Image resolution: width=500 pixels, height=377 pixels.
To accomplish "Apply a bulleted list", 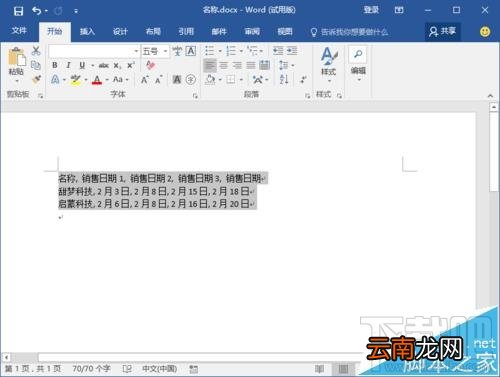I will point(210,51).
